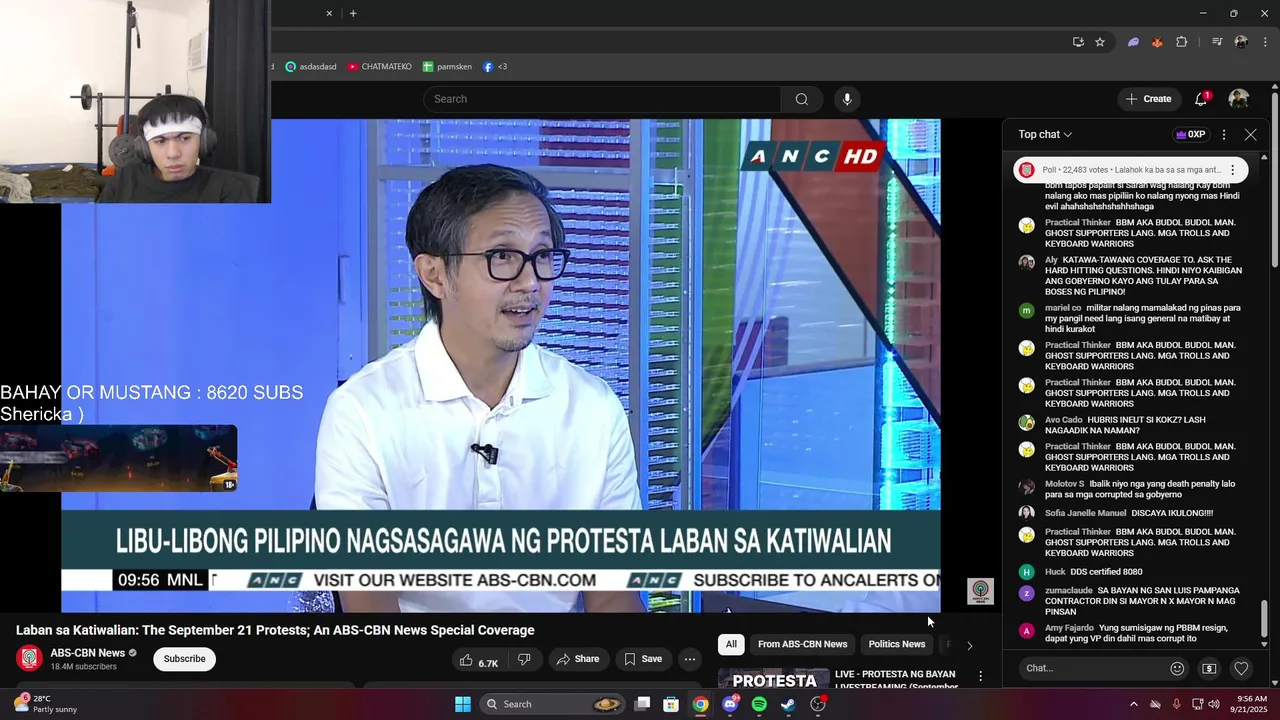Select the Politics News chip
Viewport: 1280px width, 720px height.
(x=897, y=644)
